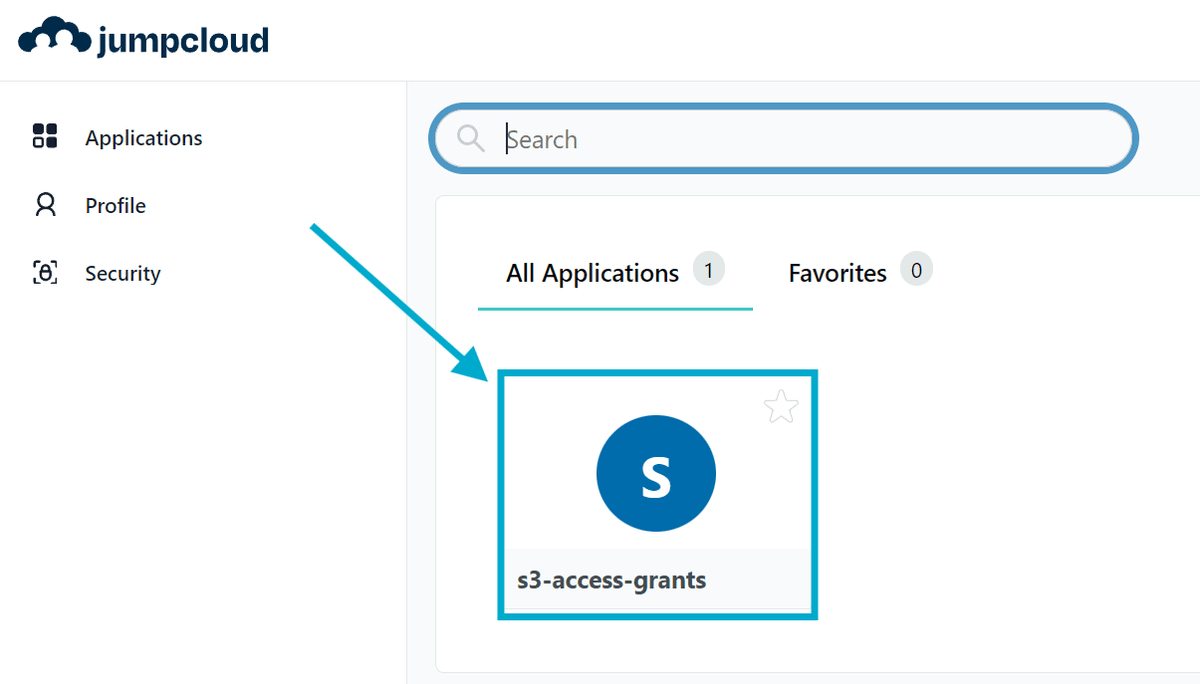The image size is (1200, 684).
Task: Open Security via its shield icon
Action: pos(44,272)
